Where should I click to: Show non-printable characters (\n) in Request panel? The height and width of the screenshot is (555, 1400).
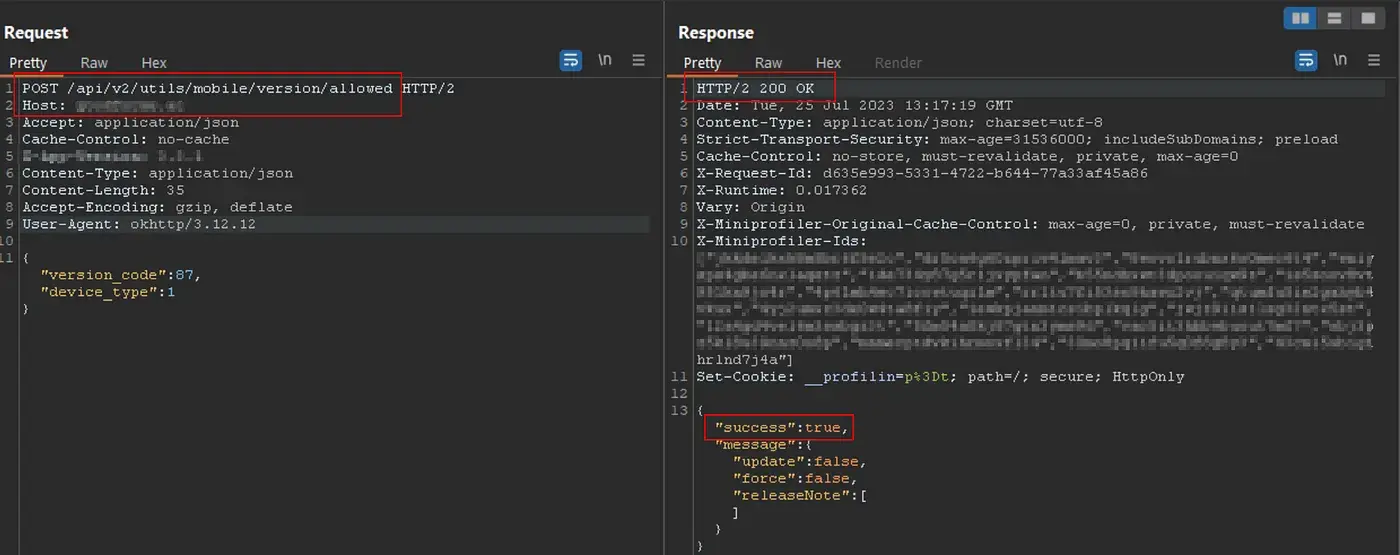[605, 61]
